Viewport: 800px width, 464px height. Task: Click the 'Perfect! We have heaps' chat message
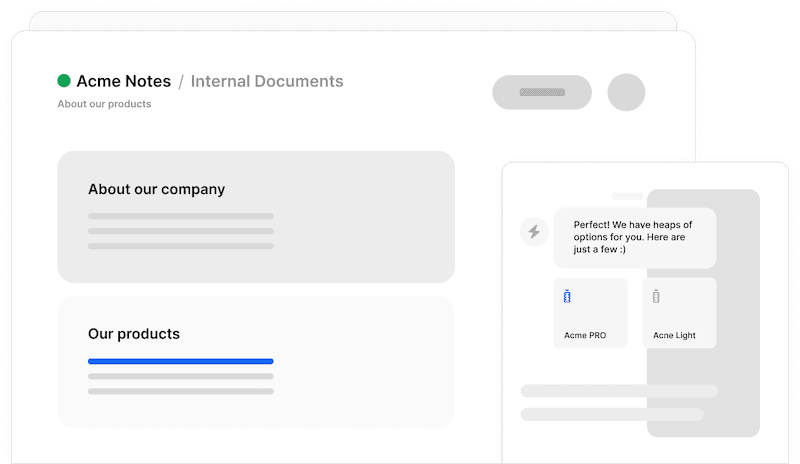pyautogui.click(x=635, y=237)
